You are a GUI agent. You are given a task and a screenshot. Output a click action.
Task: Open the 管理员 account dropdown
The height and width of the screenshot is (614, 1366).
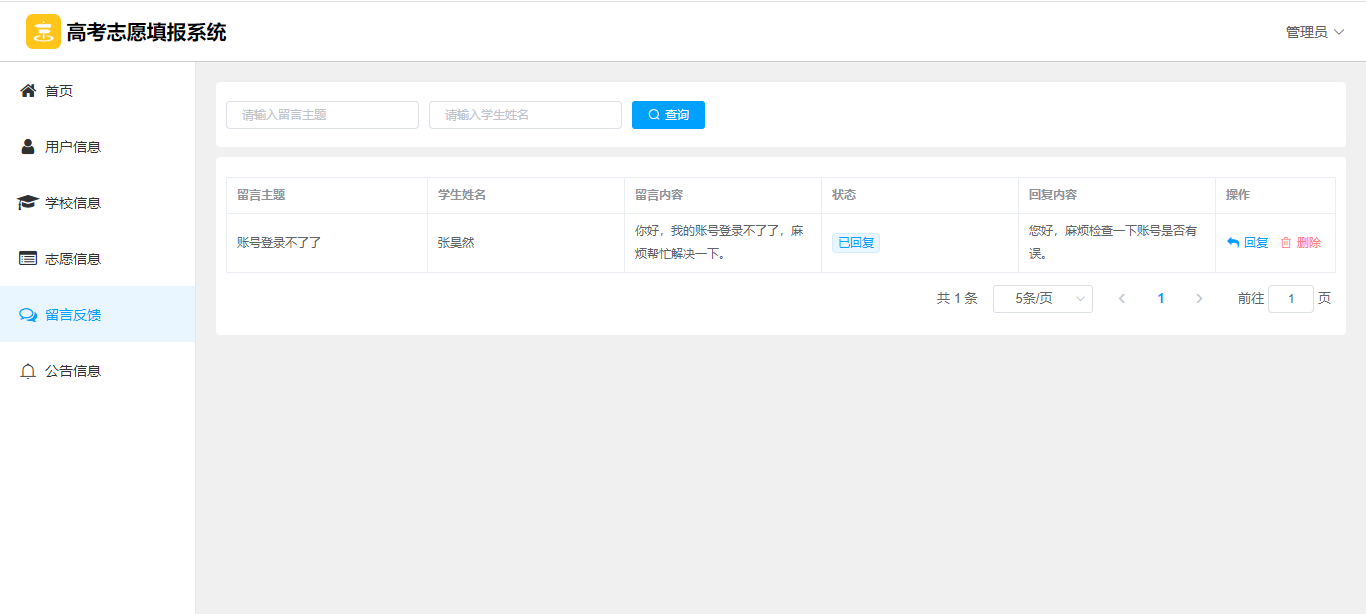[x=1314, y=32]
